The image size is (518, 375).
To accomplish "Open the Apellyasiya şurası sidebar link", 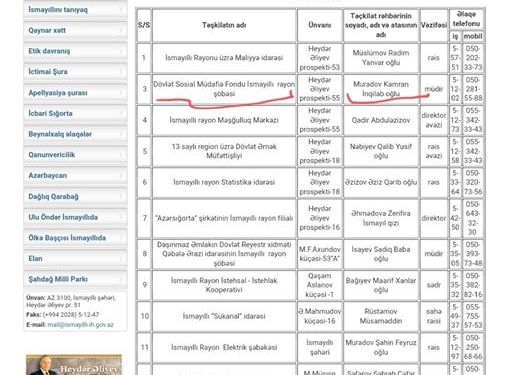I will (75, 93).
